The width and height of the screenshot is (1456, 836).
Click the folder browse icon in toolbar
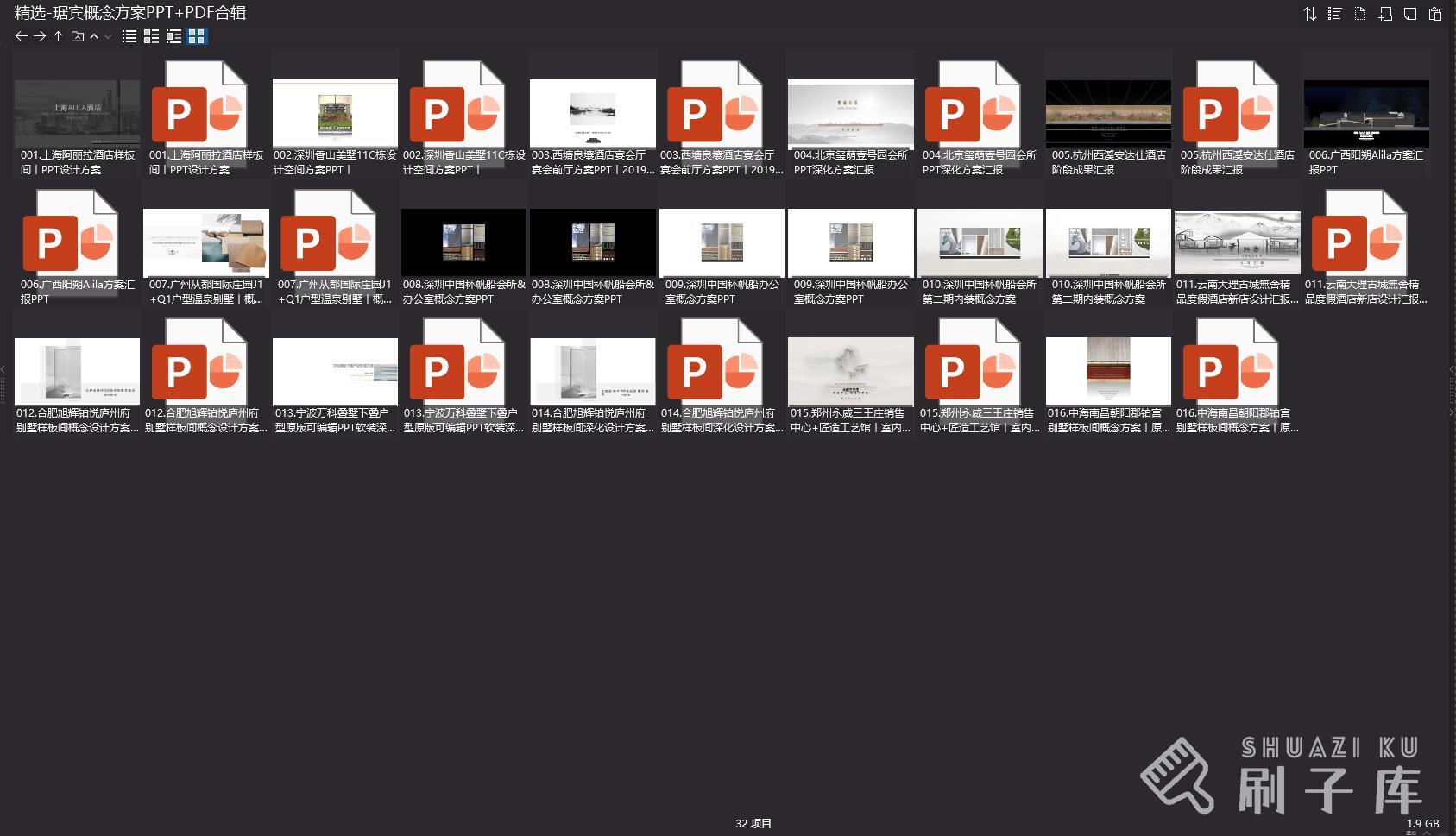pos(77,36)
